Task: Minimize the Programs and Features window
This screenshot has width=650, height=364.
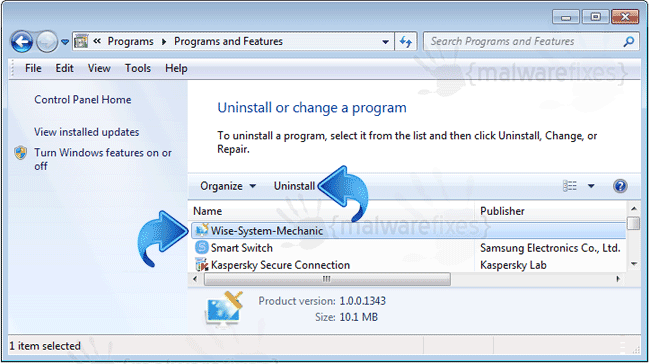Action: pyautogui.click(x=565, y=17)
